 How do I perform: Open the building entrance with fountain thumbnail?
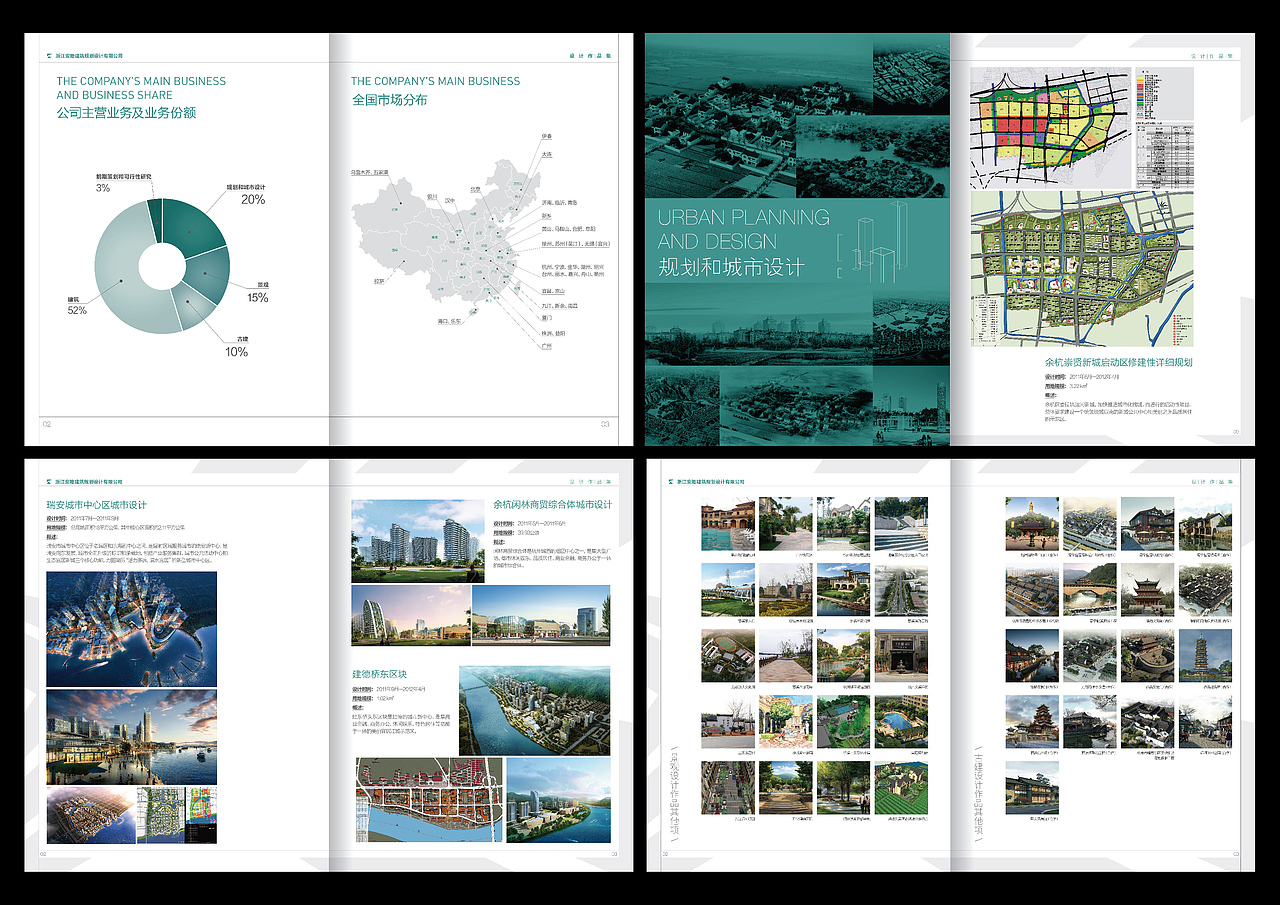point(901,655)
